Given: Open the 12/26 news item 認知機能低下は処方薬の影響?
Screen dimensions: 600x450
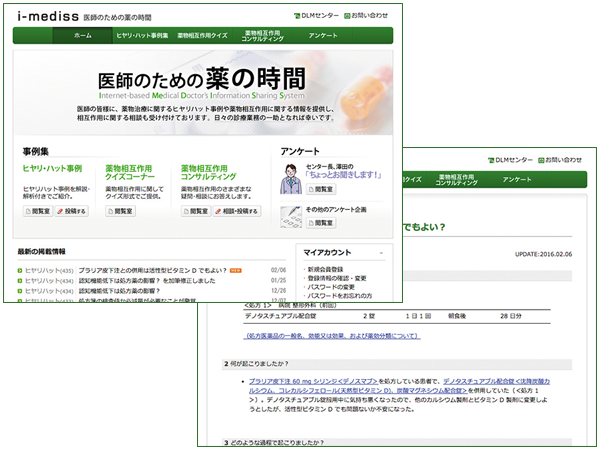Looking at the screenshot, I should (x=119, y=291).
